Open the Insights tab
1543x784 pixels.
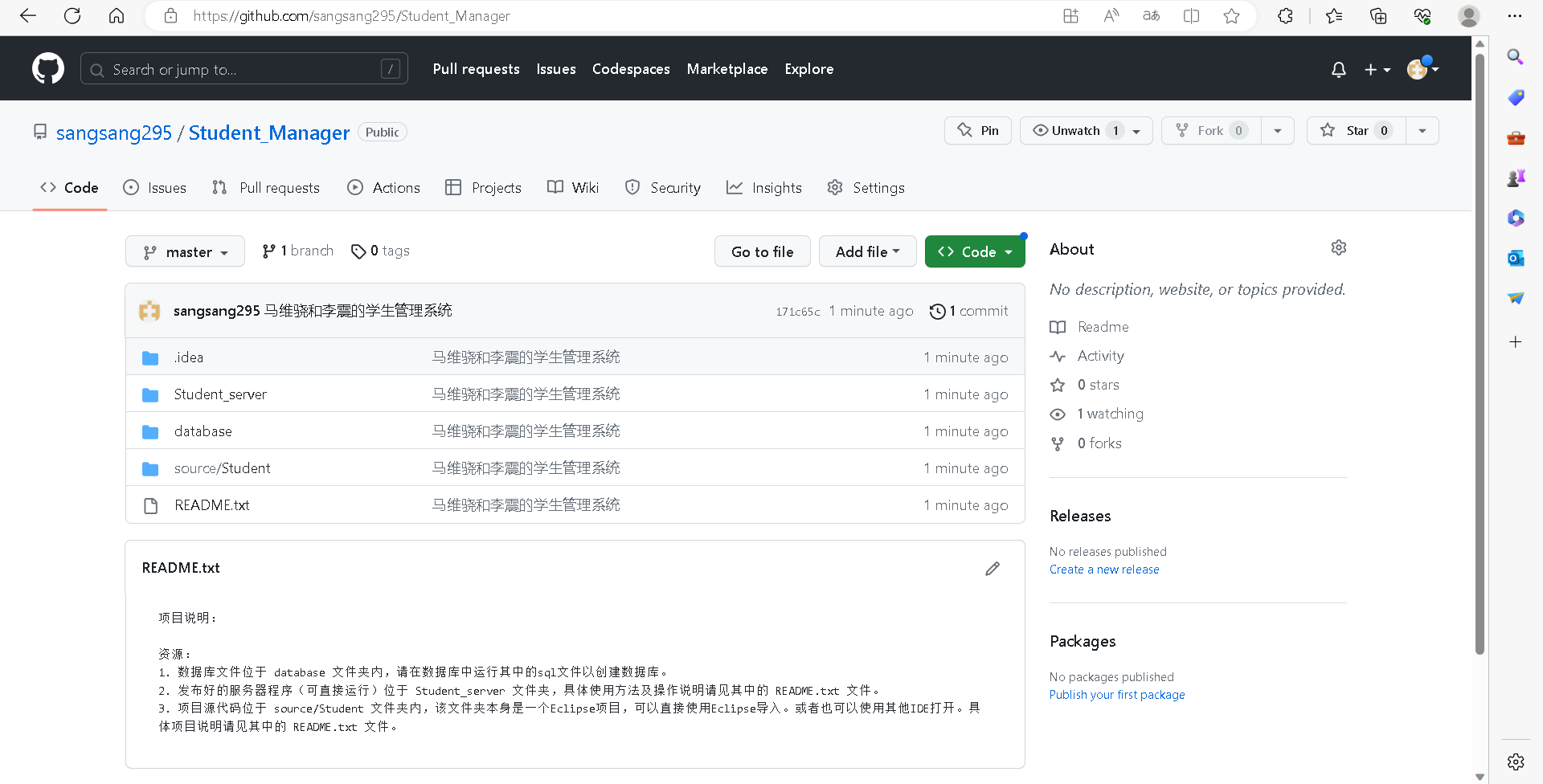764,188
